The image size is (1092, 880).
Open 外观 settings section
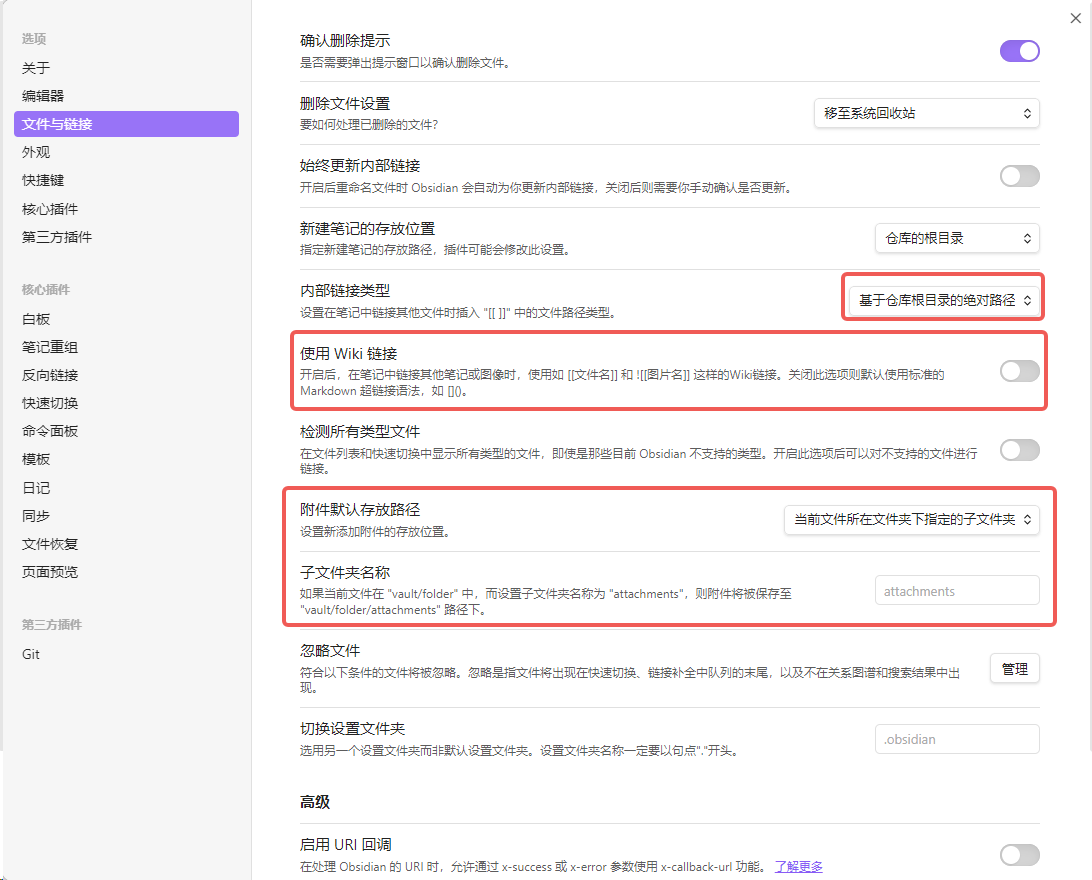pyautogui.click(x=126, y=152)
